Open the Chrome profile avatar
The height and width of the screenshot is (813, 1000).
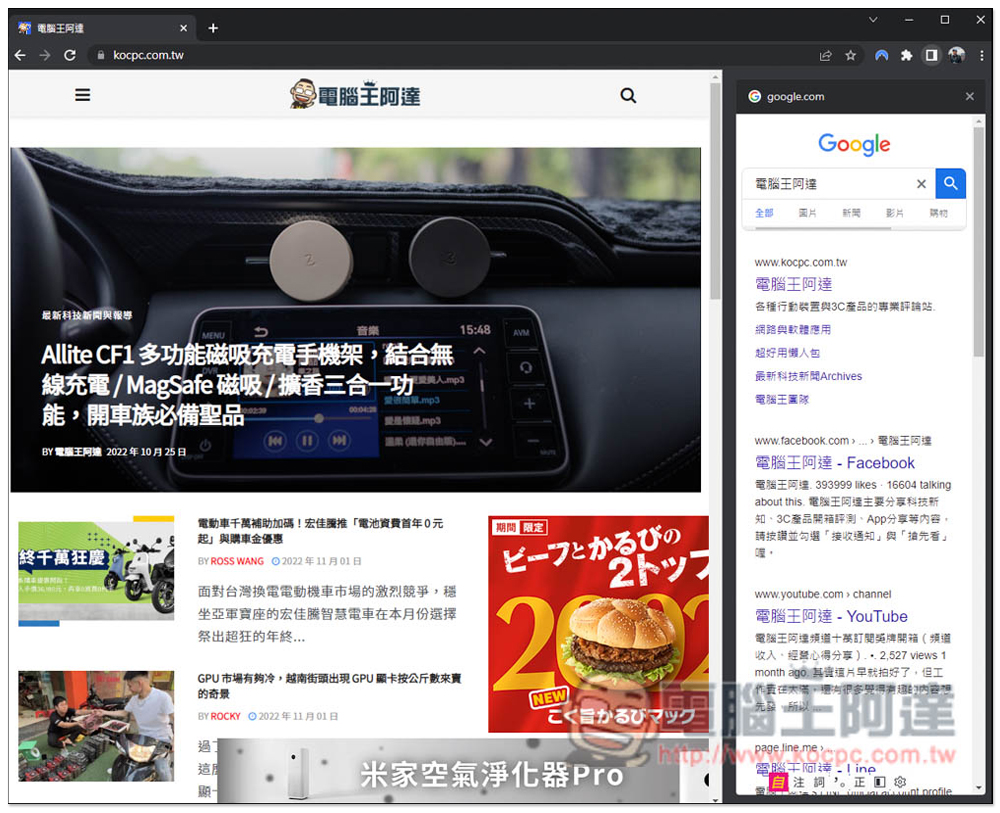956,55
